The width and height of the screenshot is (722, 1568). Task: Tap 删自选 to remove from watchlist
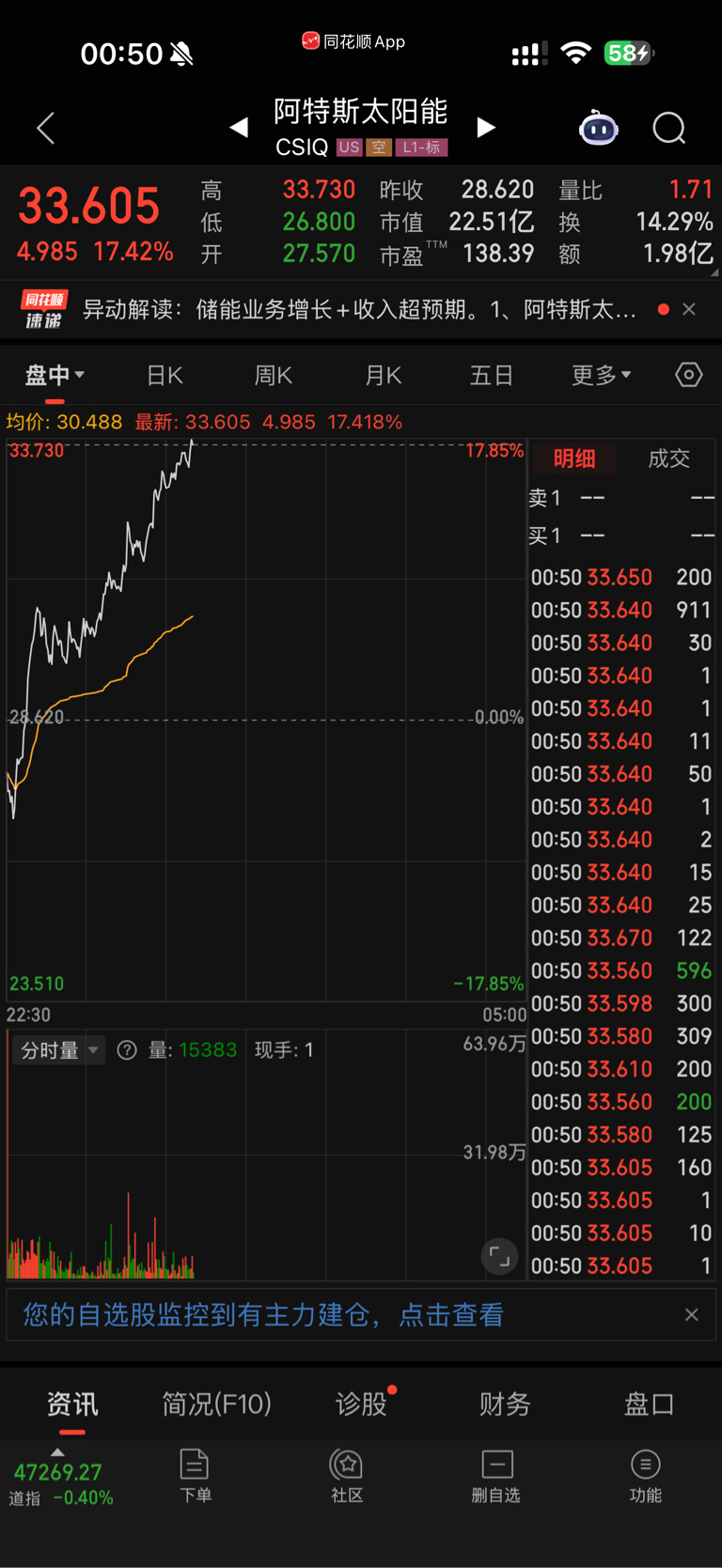(x=496, y=1476)
